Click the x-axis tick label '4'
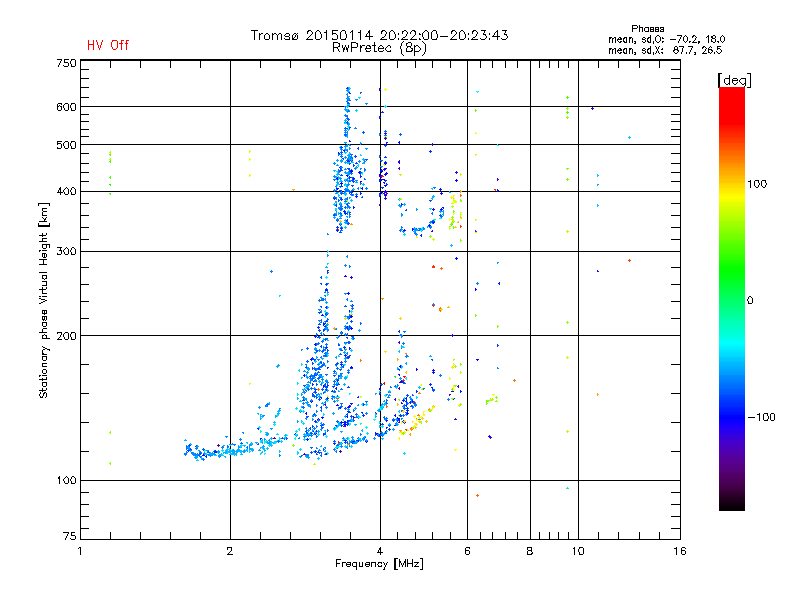The image size is (800, 600). (380, 551)
